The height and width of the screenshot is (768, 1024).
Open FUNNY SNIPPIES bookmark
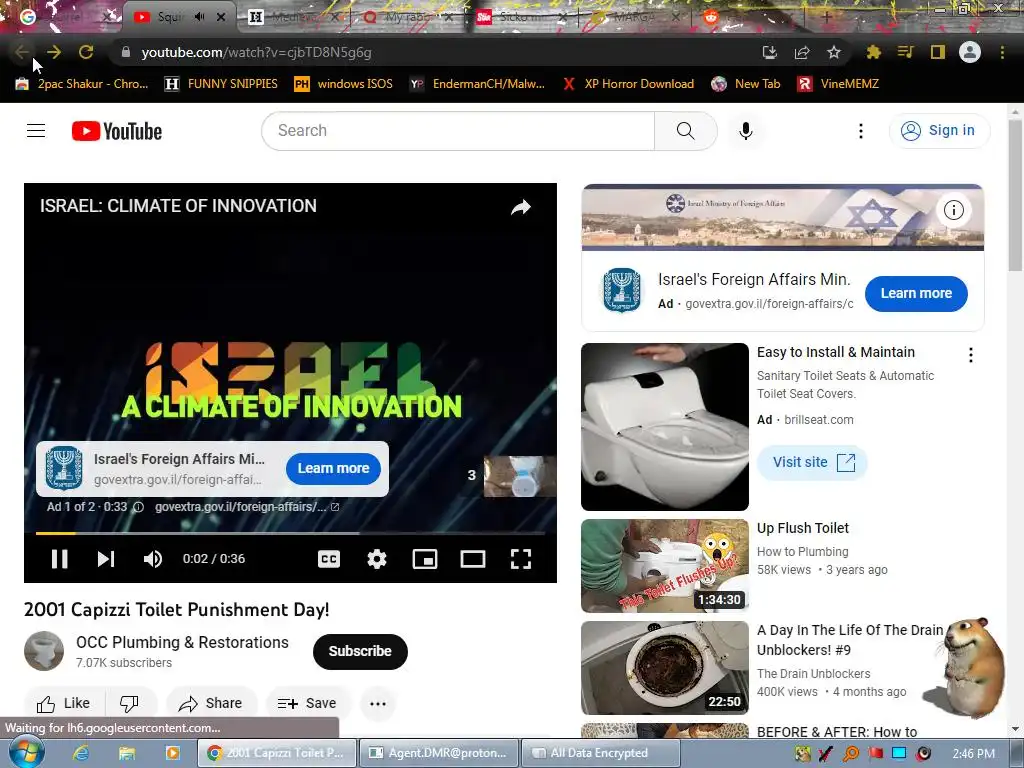pos(221,84)
